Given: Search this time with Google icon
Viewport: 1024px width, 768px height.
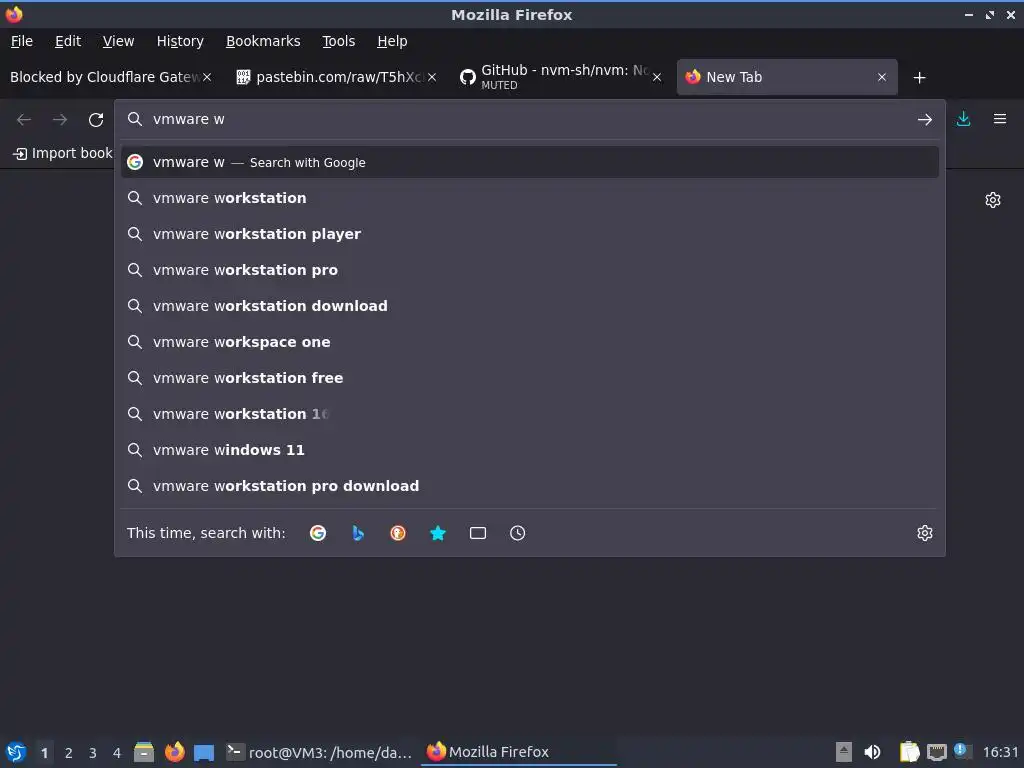Looking at the screenshot, I should pyautogui.click(x=318, y=533).
